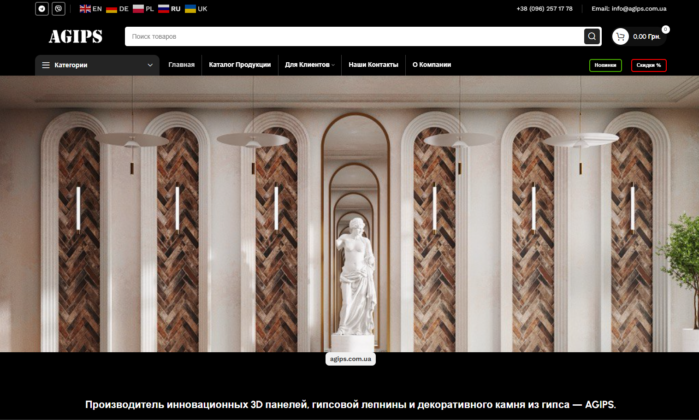Image resolution: width=699 pixels, height=420 pixels.
Task: Go to the Главная menu item
Action: pos(181,65)
